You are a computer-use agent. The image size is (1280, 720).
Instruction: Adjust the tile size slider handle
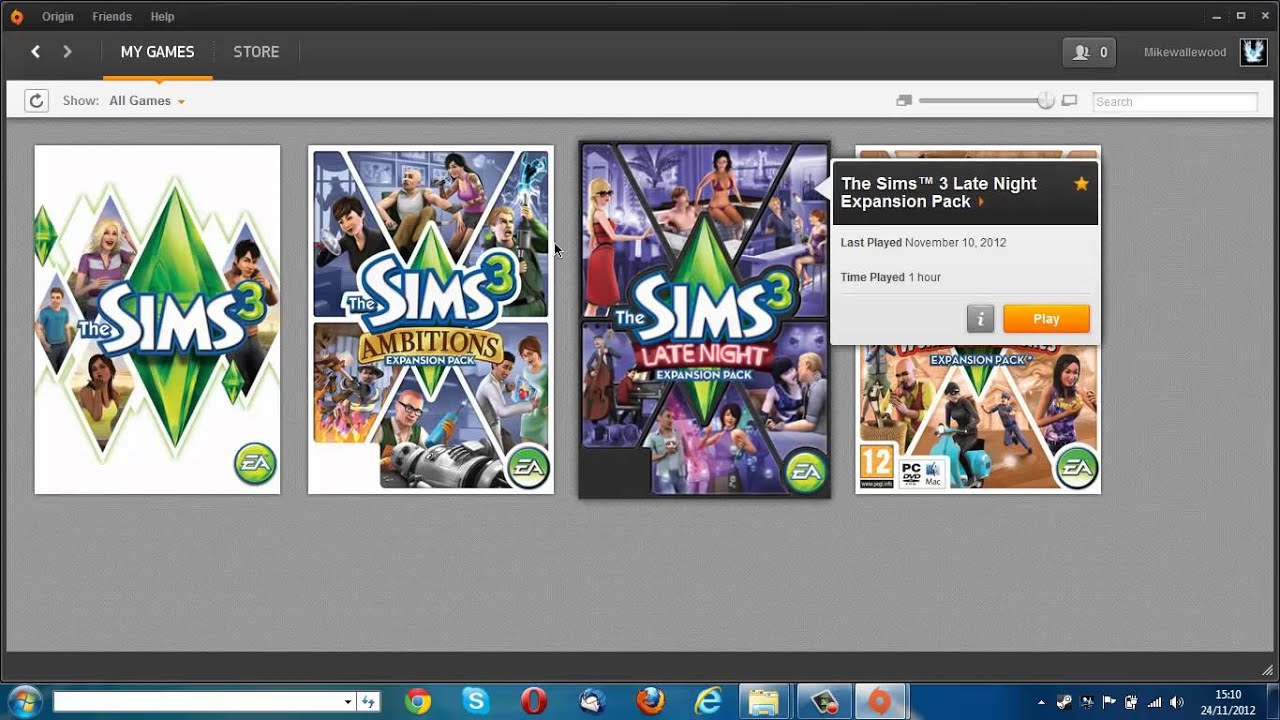[x=1045, y=101]
